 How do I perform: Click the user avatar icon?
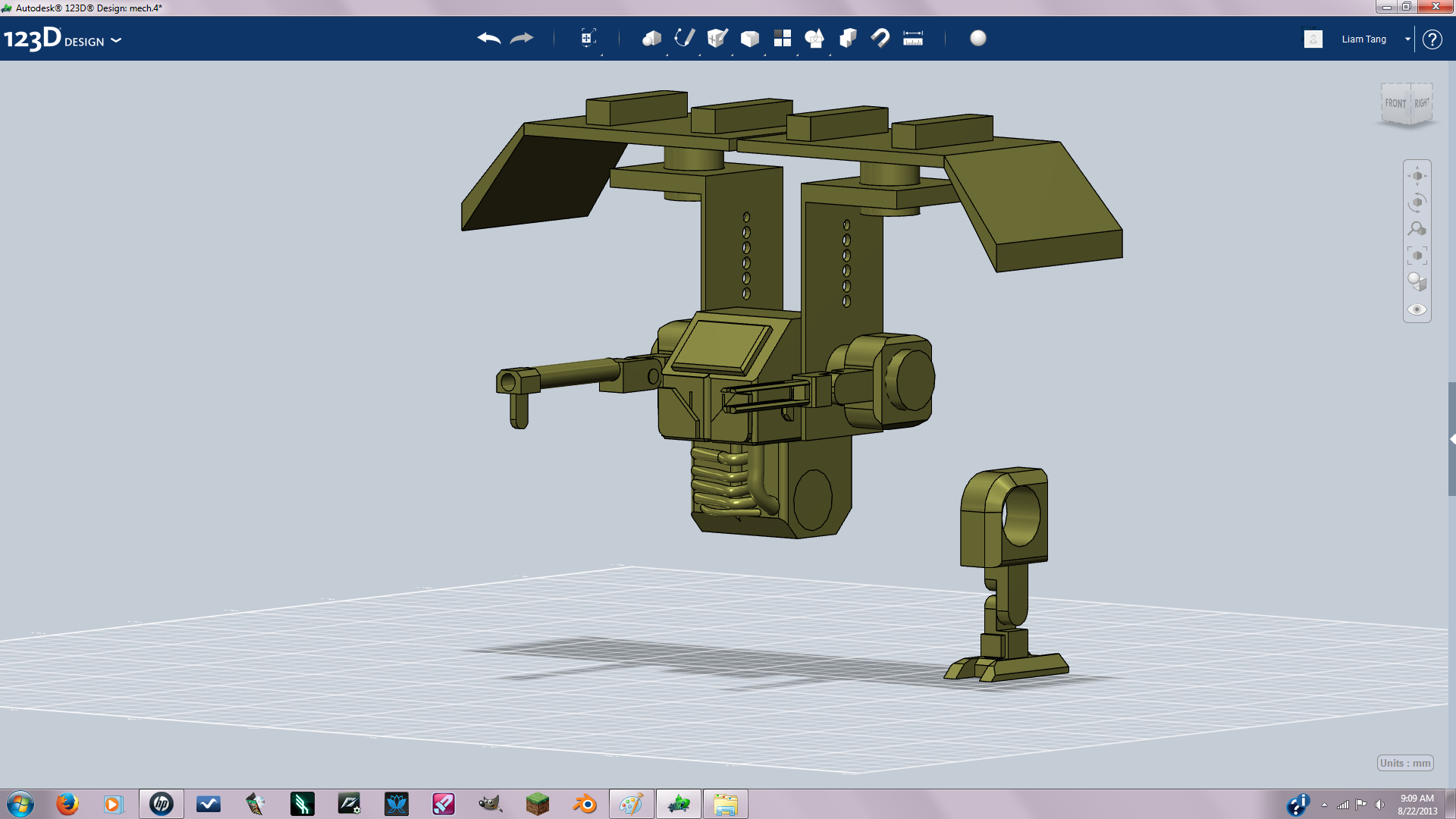click(x=1313, y=39)
